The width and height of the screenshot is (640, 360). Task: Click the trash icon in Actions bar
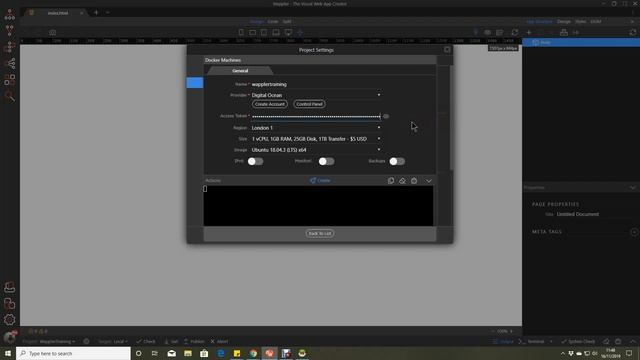[x=414, y=181]
